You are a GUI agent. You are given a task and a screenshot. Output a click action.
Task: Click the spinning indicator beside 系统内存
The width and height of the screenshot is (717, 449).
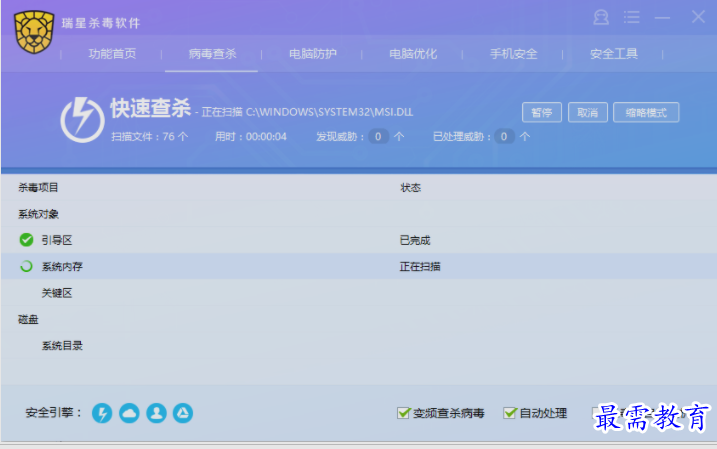[27, 266]
